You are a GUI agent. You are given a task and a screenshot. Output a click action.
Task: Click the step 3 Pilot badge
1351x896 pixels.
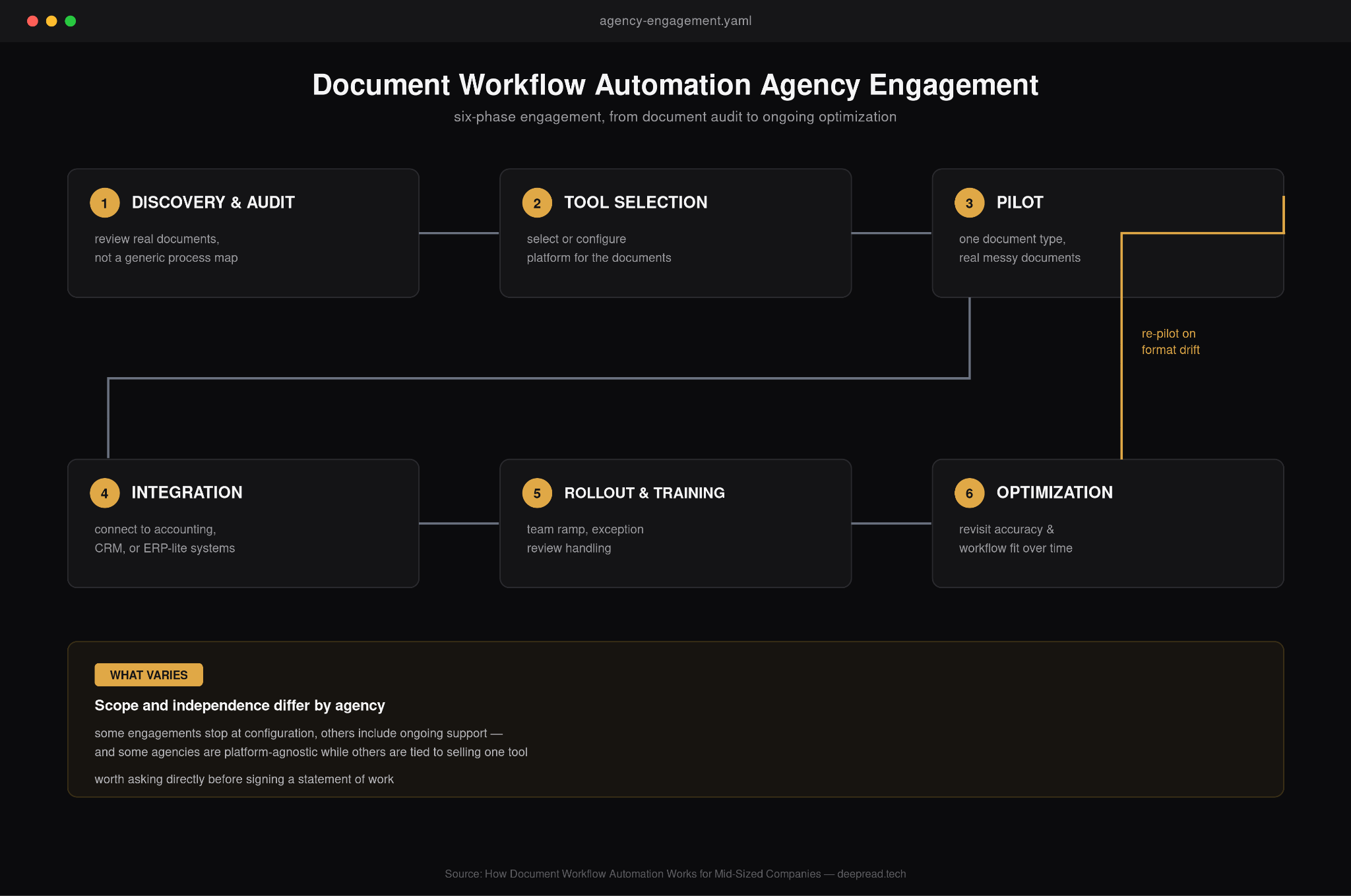(x=969, y=203)
